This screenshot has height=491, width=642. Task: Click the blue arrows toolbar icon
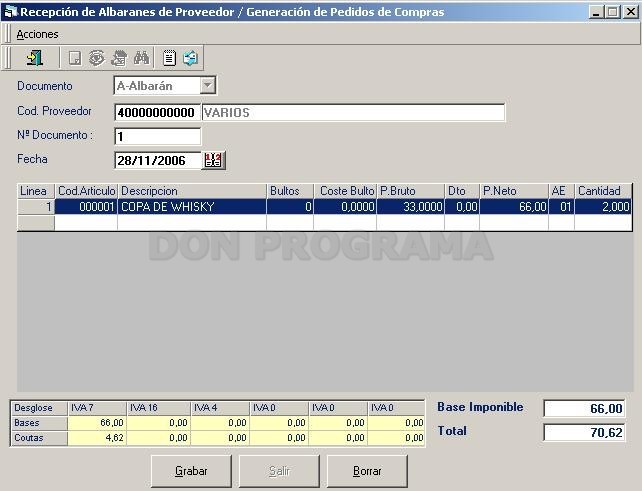(190, 58)
